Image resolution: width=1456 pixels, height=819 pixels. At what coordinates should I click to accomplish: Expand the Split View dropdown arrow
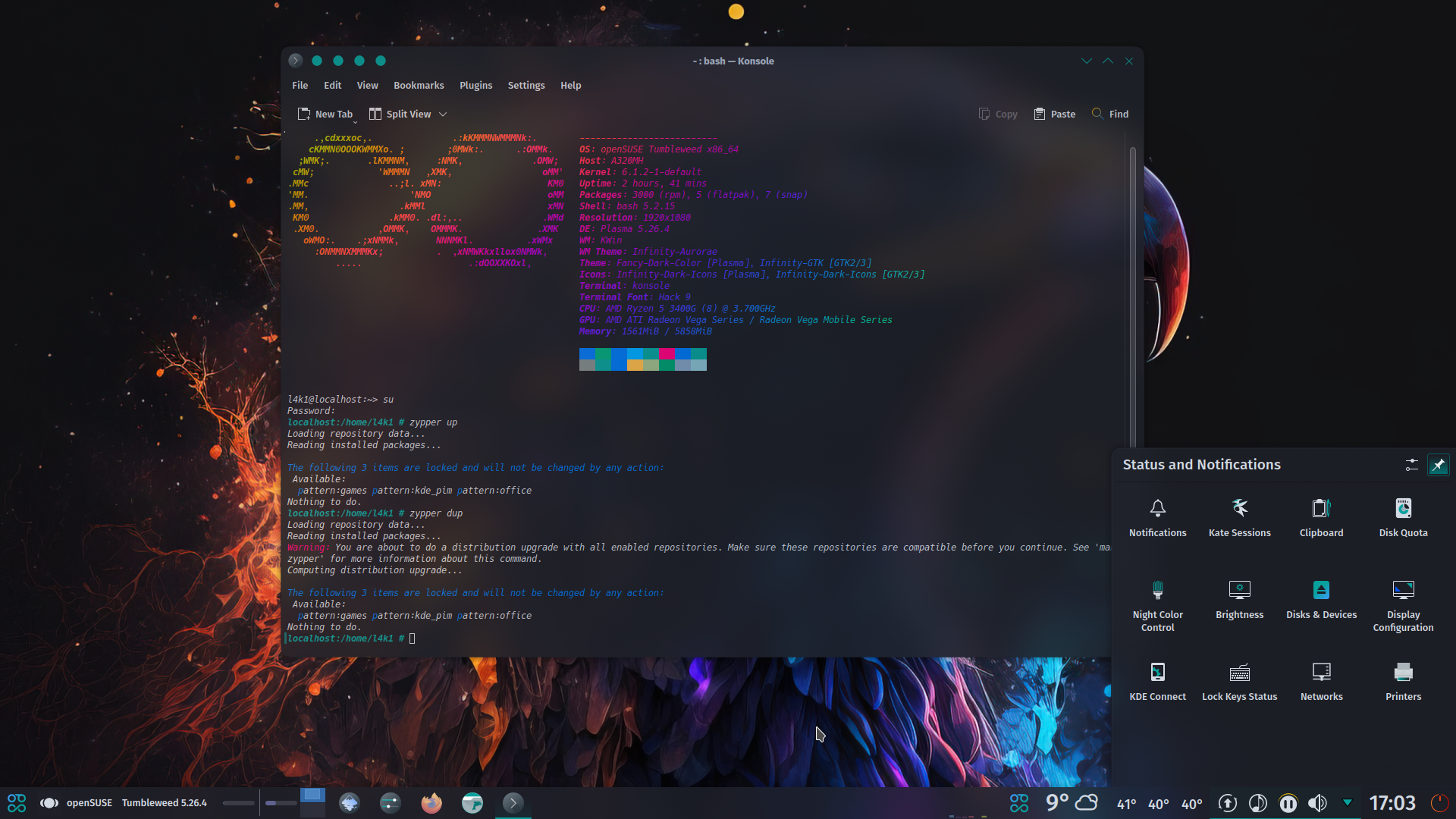point(443,115)
